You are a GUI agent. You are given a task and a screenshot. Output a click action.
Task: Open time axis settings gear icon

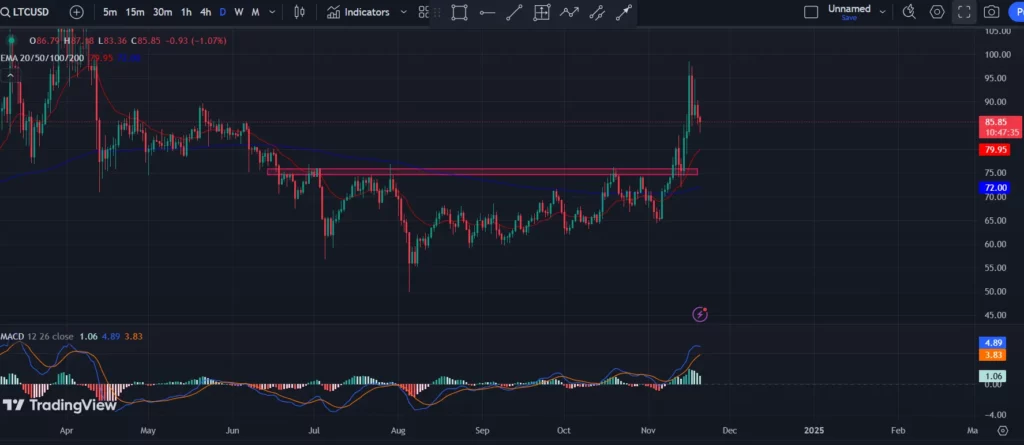[1003, 431]
